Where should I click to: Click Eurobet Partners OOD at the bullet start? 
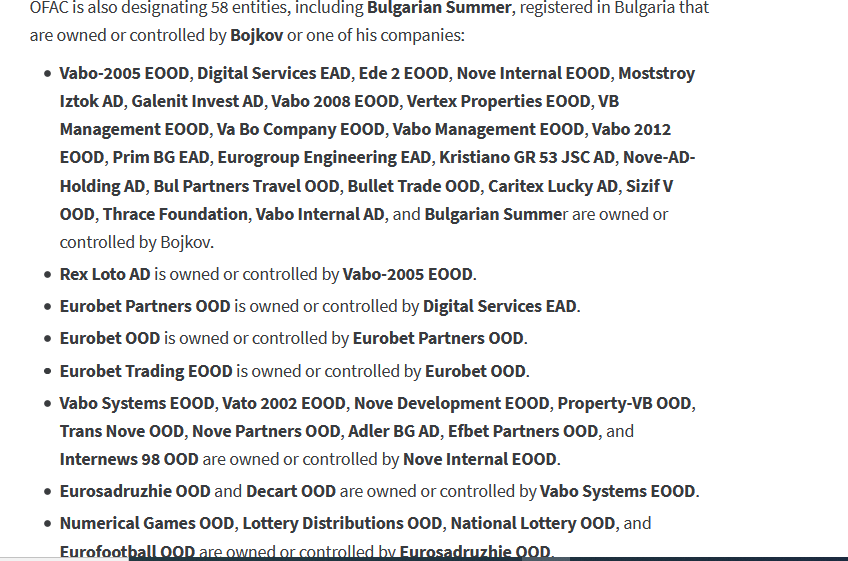pos(145,306)
